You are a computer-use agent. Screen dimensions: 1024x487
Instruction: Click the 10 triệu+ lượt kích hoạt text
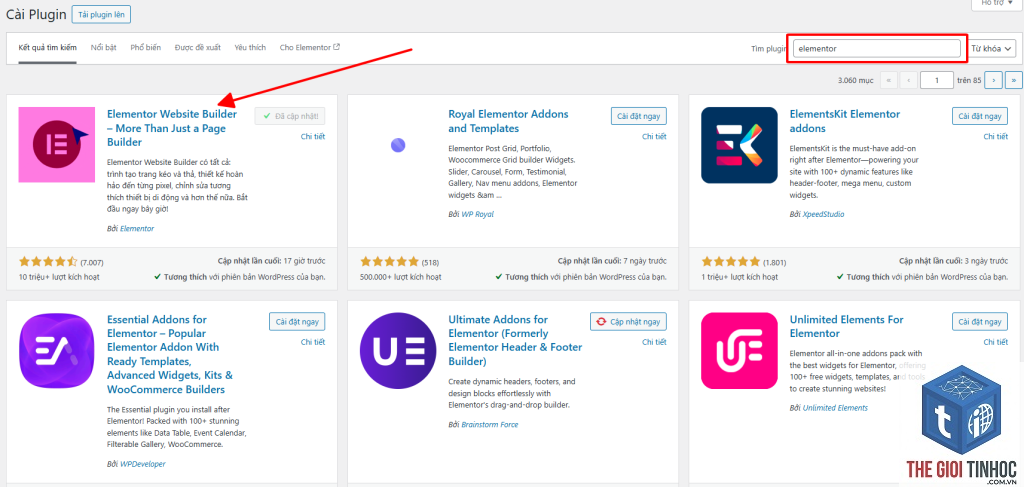tap(59, 277)
